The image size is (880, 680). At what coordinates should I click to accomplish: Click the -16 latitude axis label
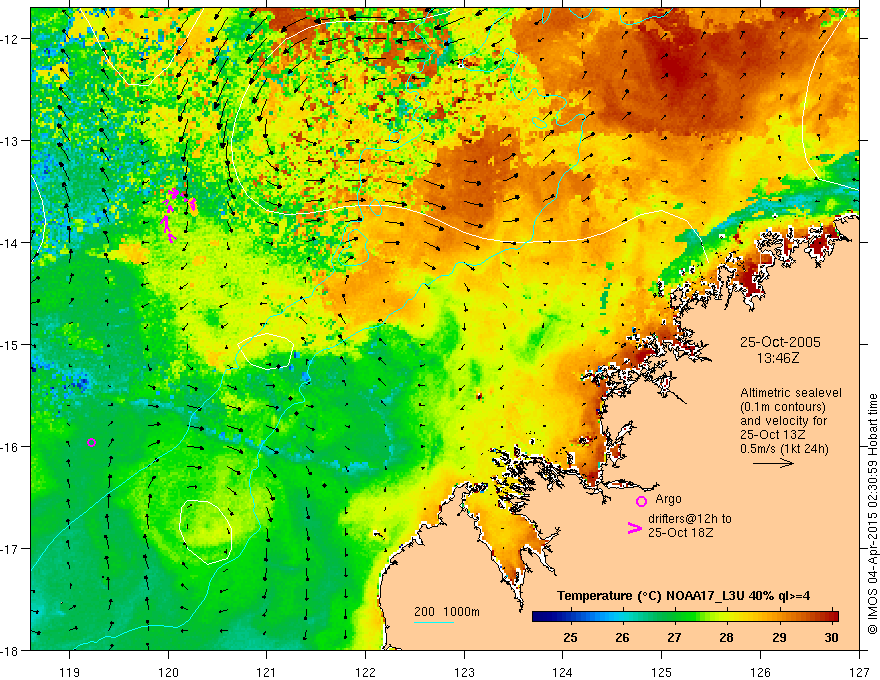[9, 447]
